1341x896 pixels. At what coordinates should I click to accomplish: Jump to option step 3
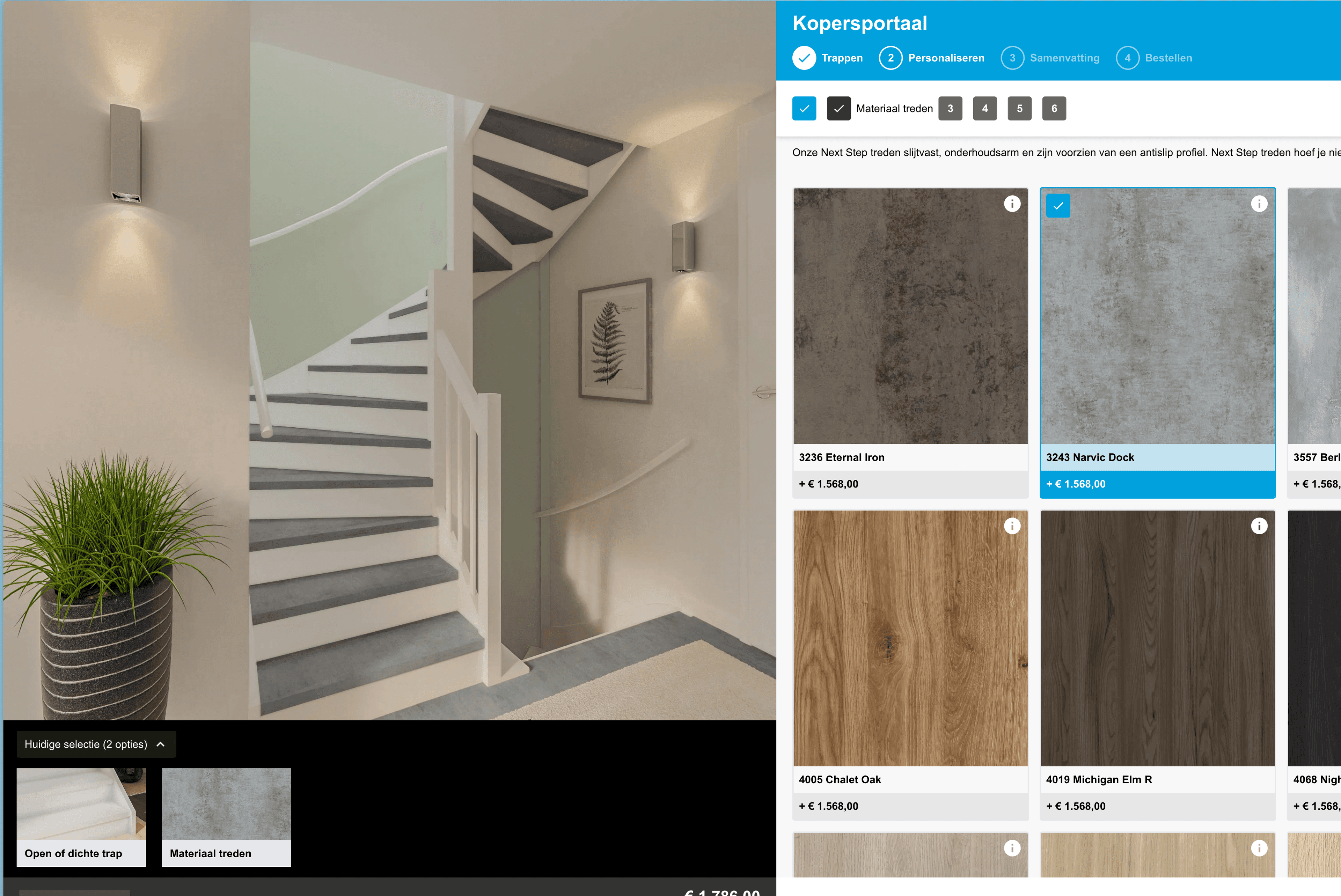point(950,109)
